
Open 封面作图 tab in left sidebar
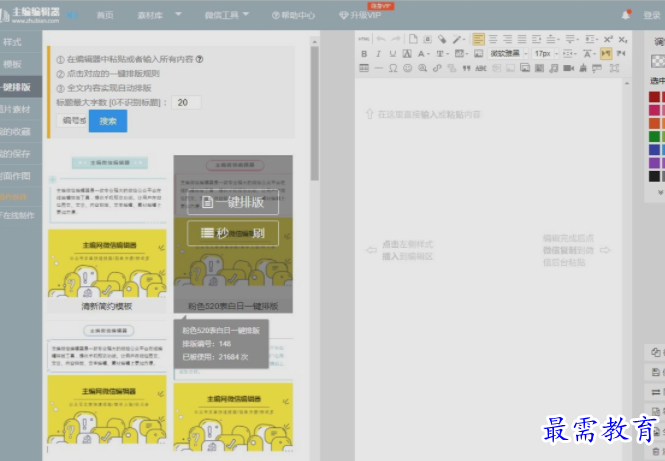(16, 176)
